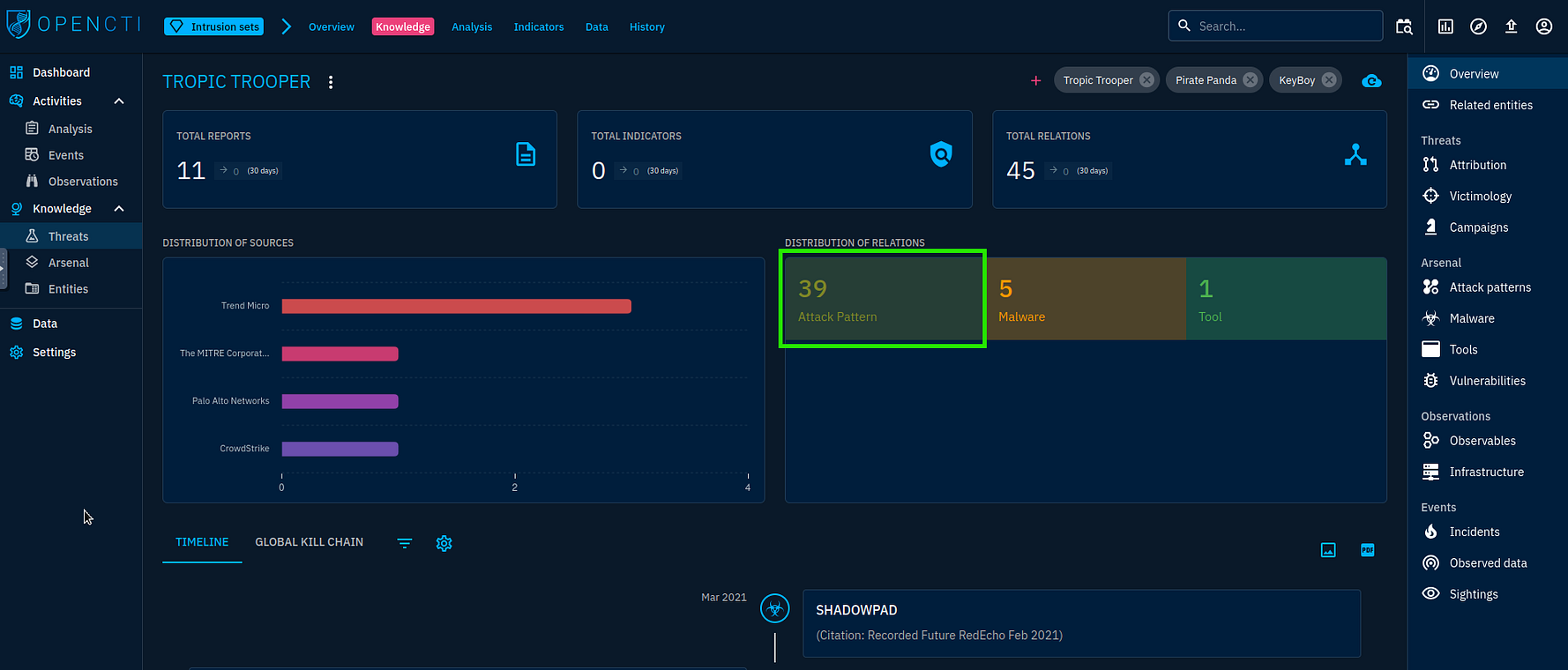Open the SHADOWPAD timeline card
This screenshot has height=670, width=1568.
(1081, 623)
